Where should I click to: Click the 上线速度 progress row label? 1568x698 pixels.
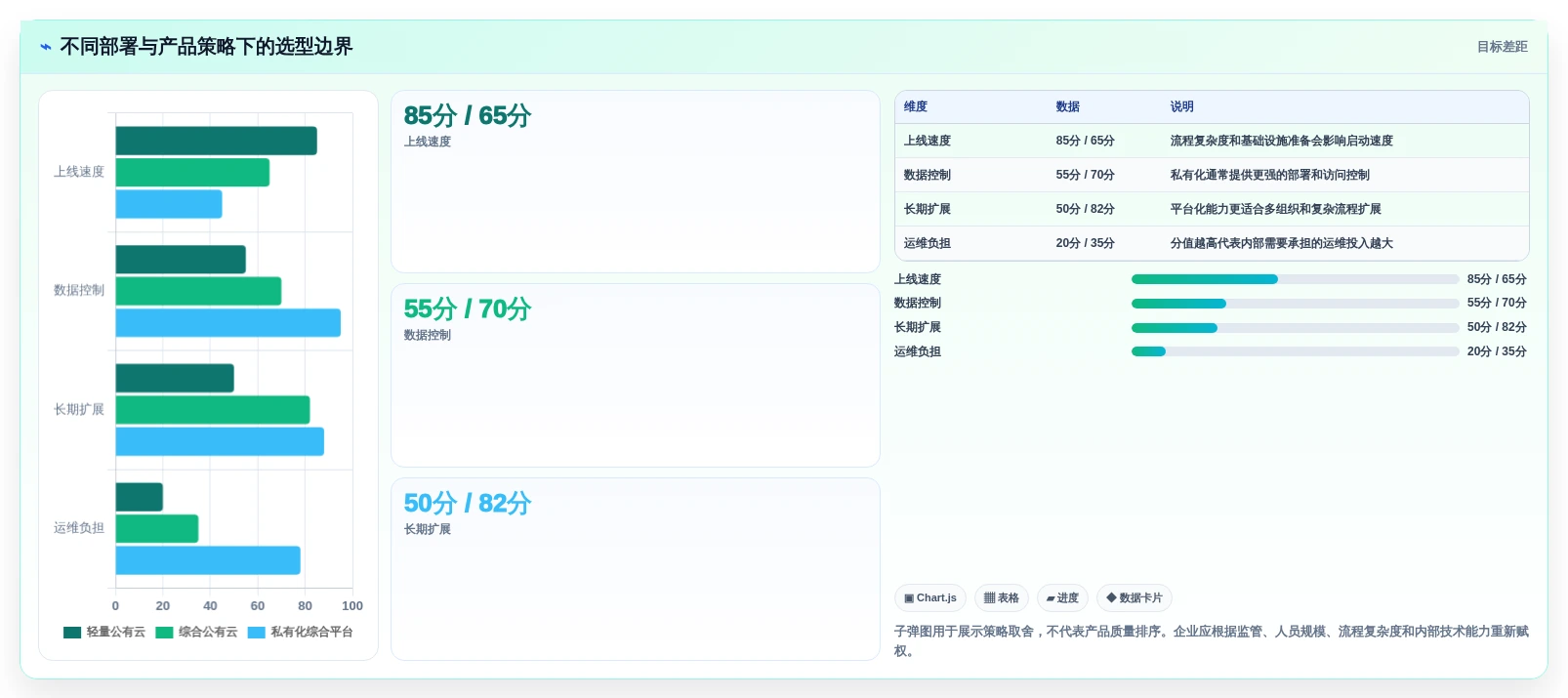[918, 279]
